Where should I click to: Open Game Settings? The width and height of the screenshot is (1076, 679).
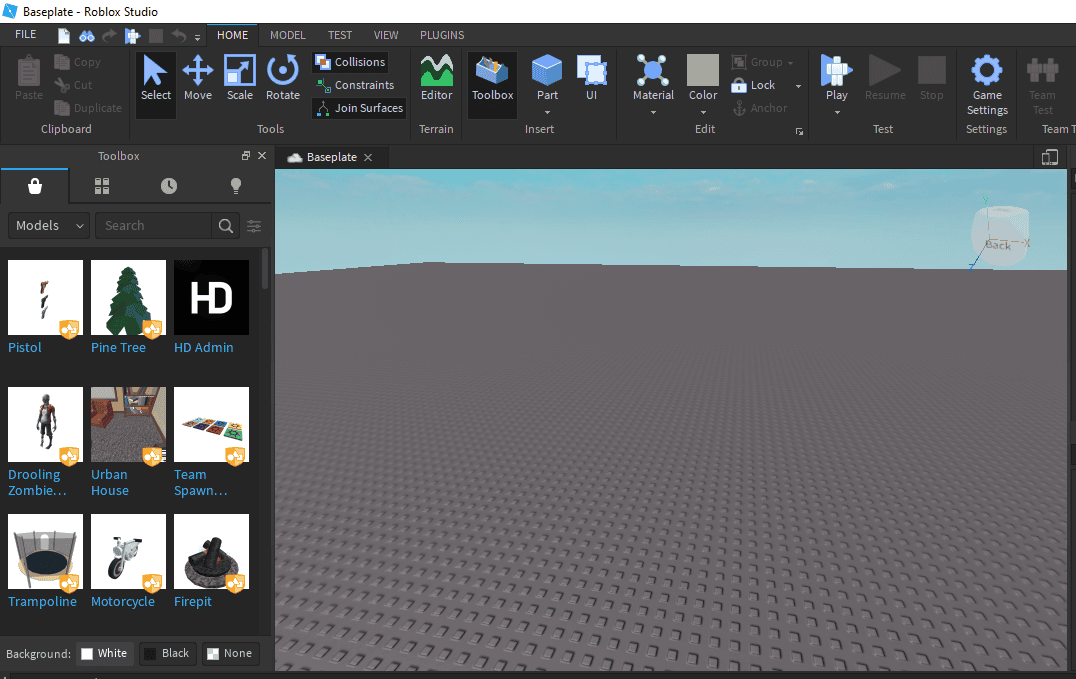tap(987, 85)
